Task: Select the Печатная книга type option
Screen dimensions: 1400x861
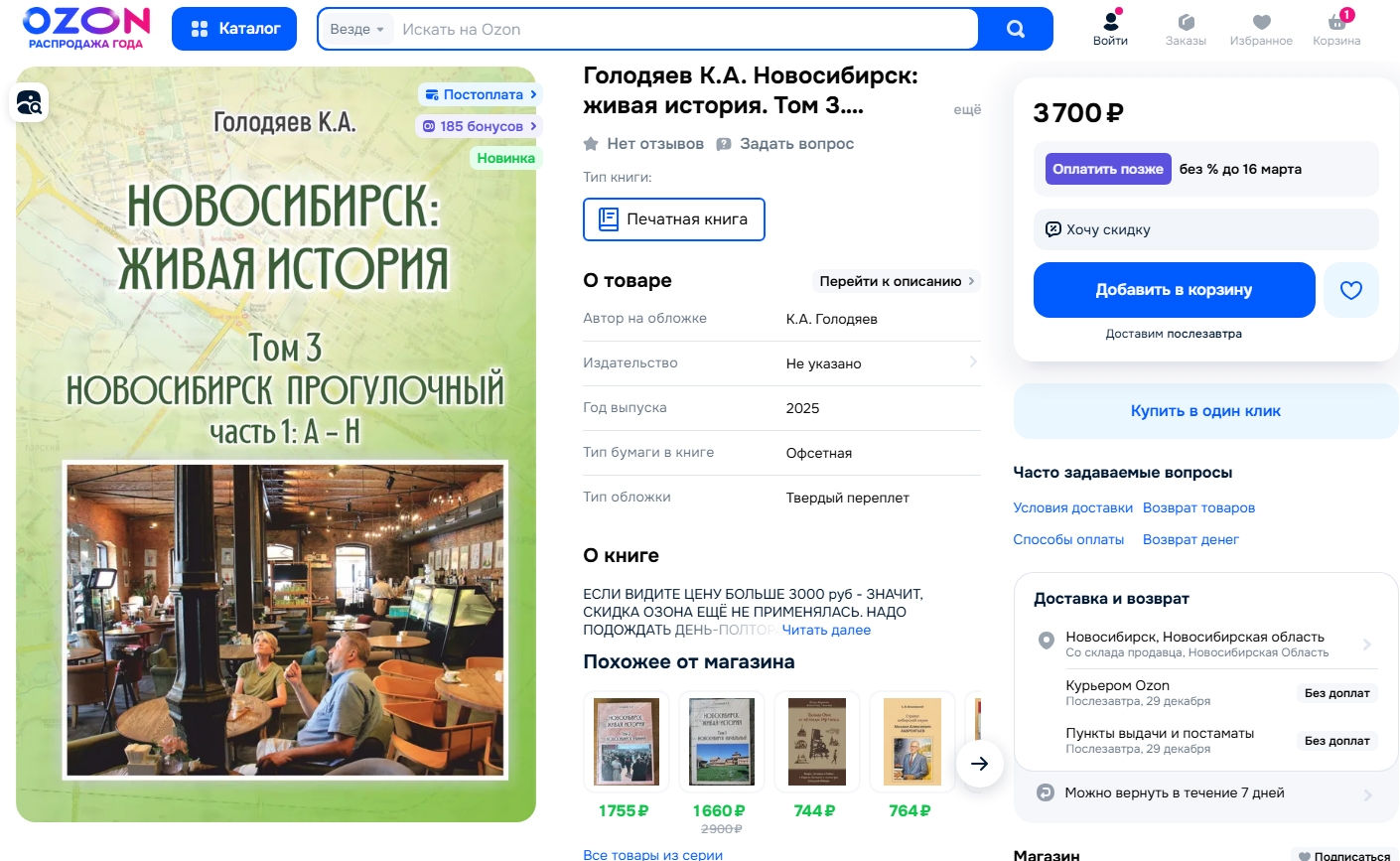Action: [674, 219]
